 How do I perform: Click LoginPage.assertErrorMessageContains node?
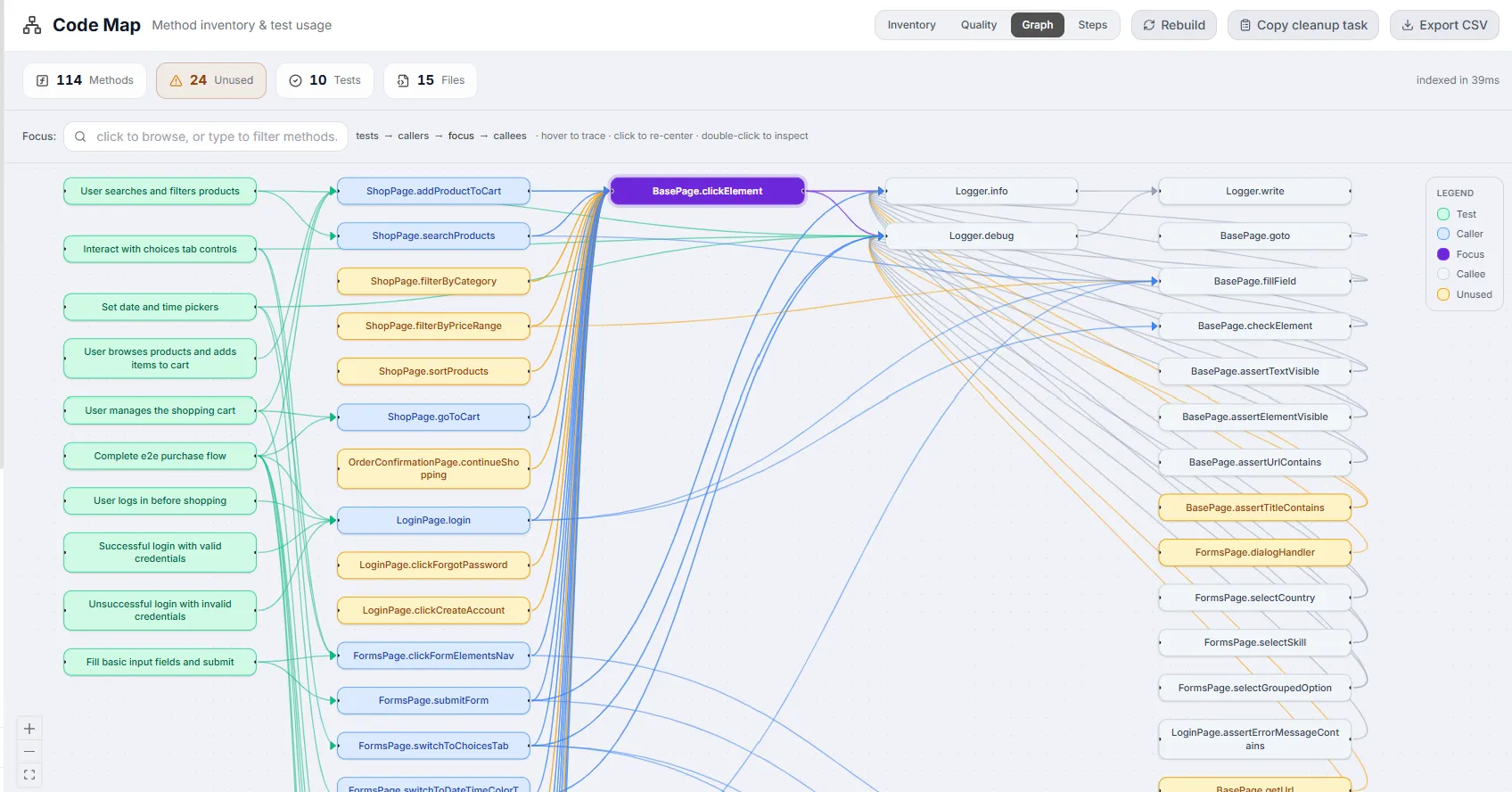click(x=1254, y=739)
